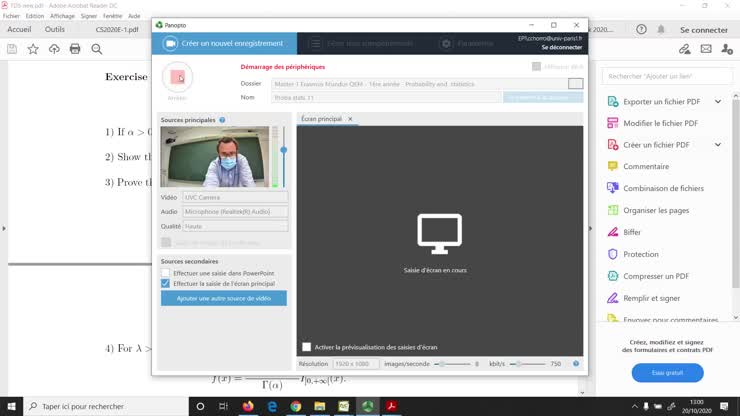The width and height of the screenshot is (740, 416).
Task: Uncheck main screen capture checkbox
Action: (x=166, y=284)
